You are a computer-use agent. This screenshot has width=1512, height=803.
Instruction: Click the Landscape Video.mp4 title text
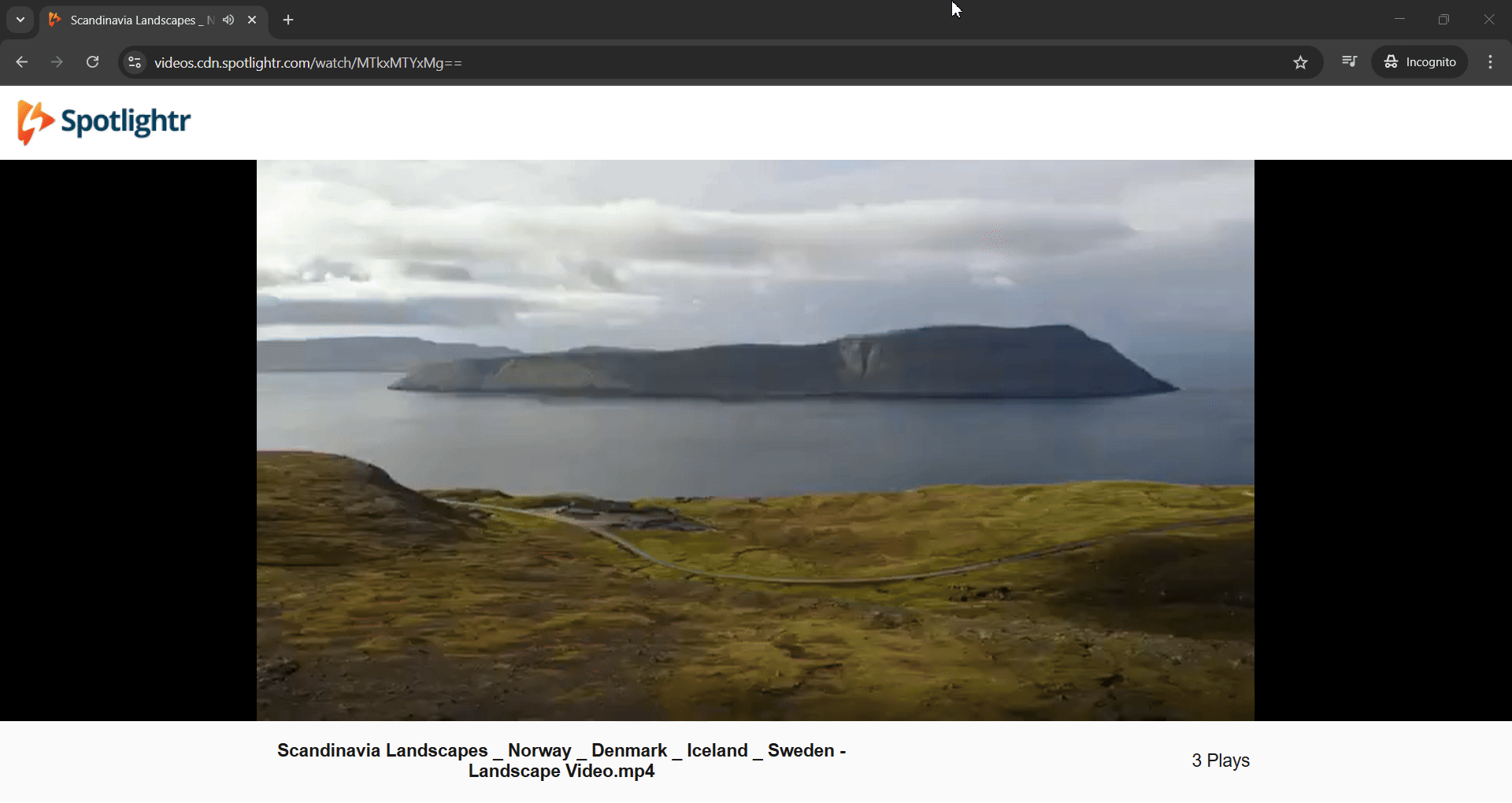(561, 760)
